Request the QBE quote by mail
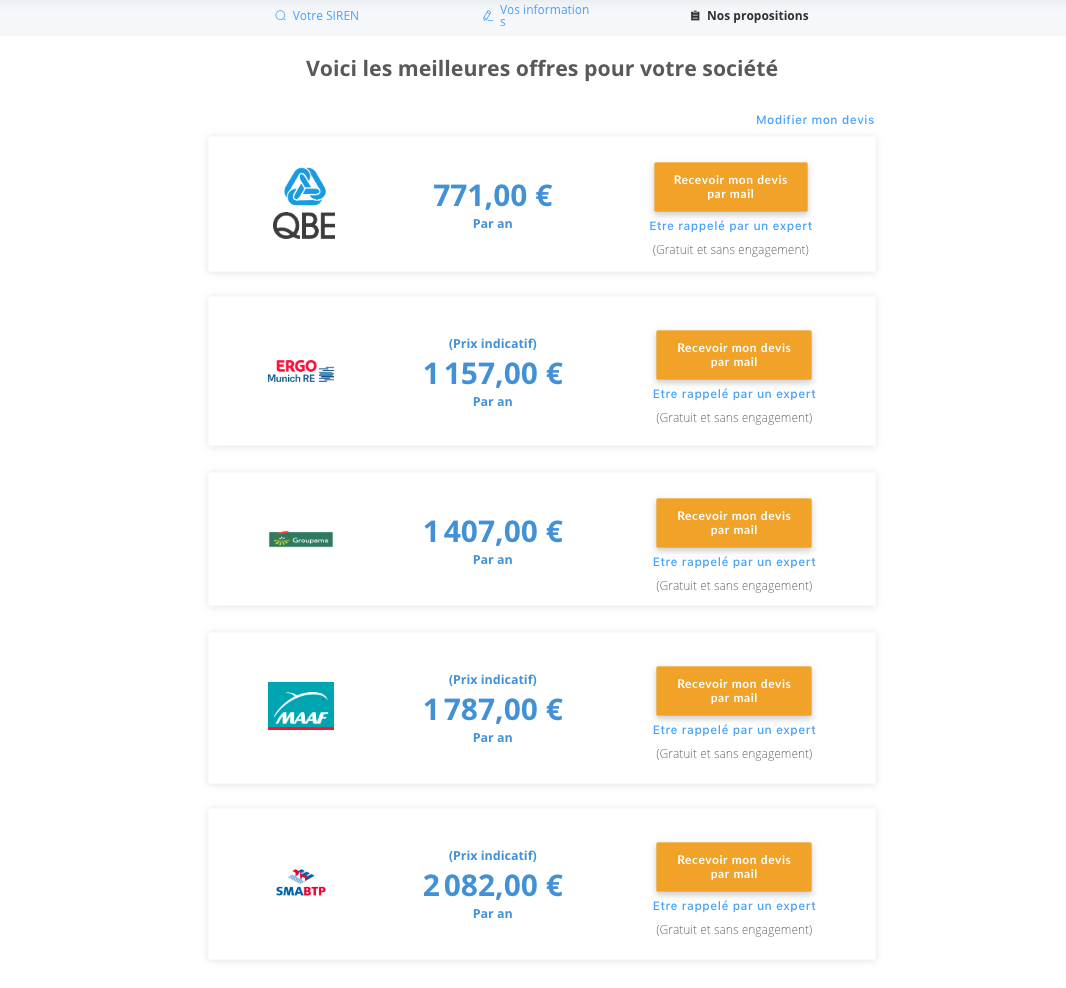The image size is (1066, 988). (x=730, y=187)
